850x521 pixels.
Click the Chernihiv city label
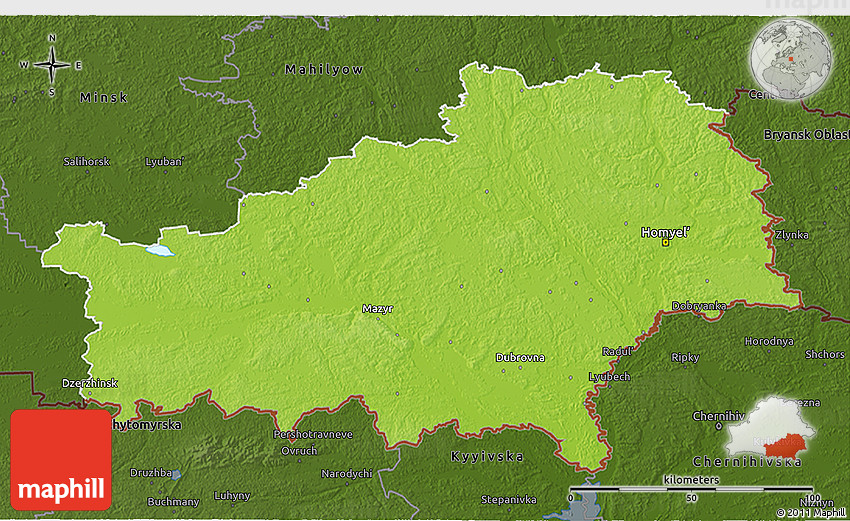719,415
